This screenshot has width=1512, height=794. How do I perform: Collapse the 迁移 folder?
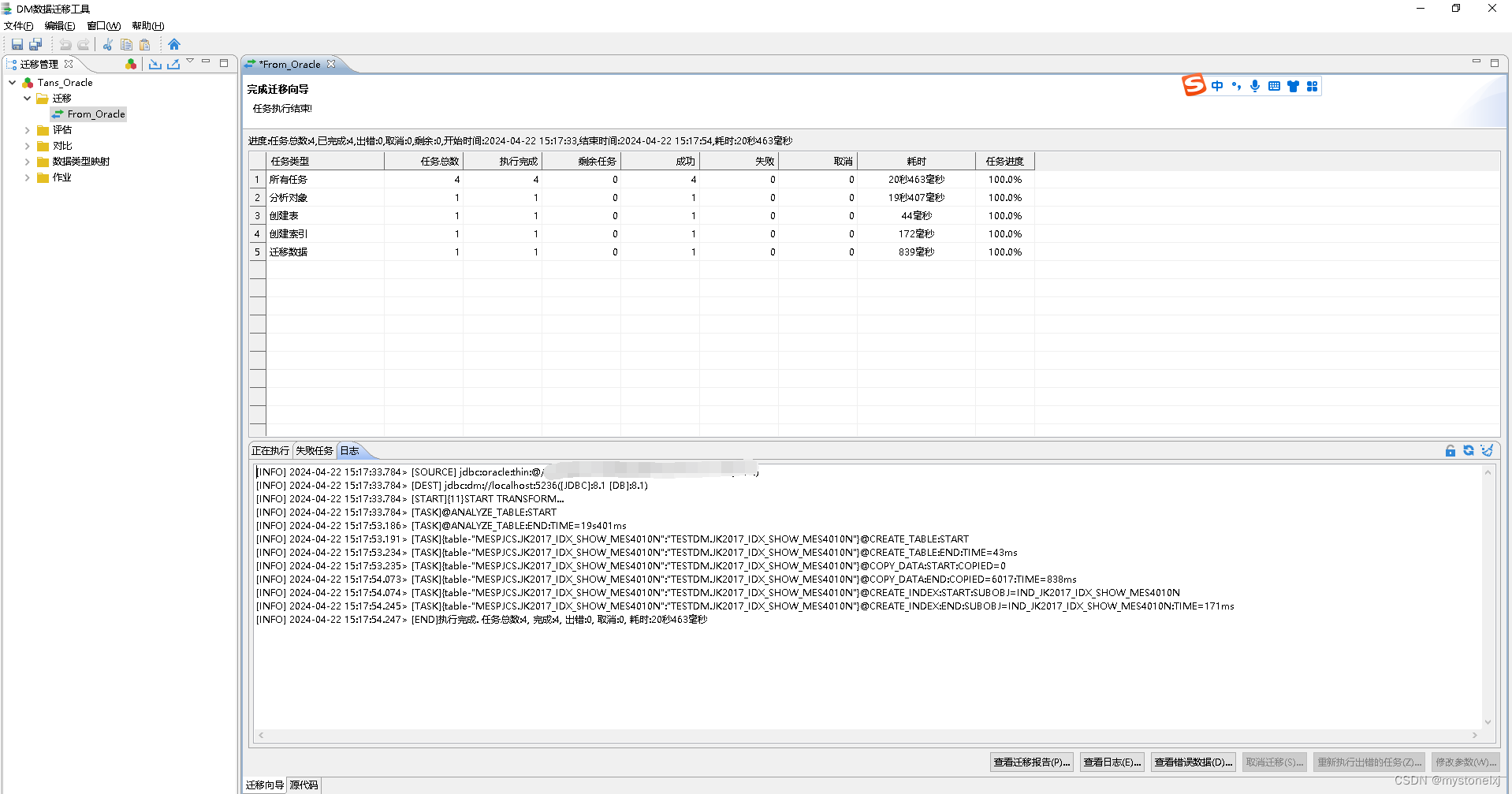pyautogui.click(x=28, y=98)
